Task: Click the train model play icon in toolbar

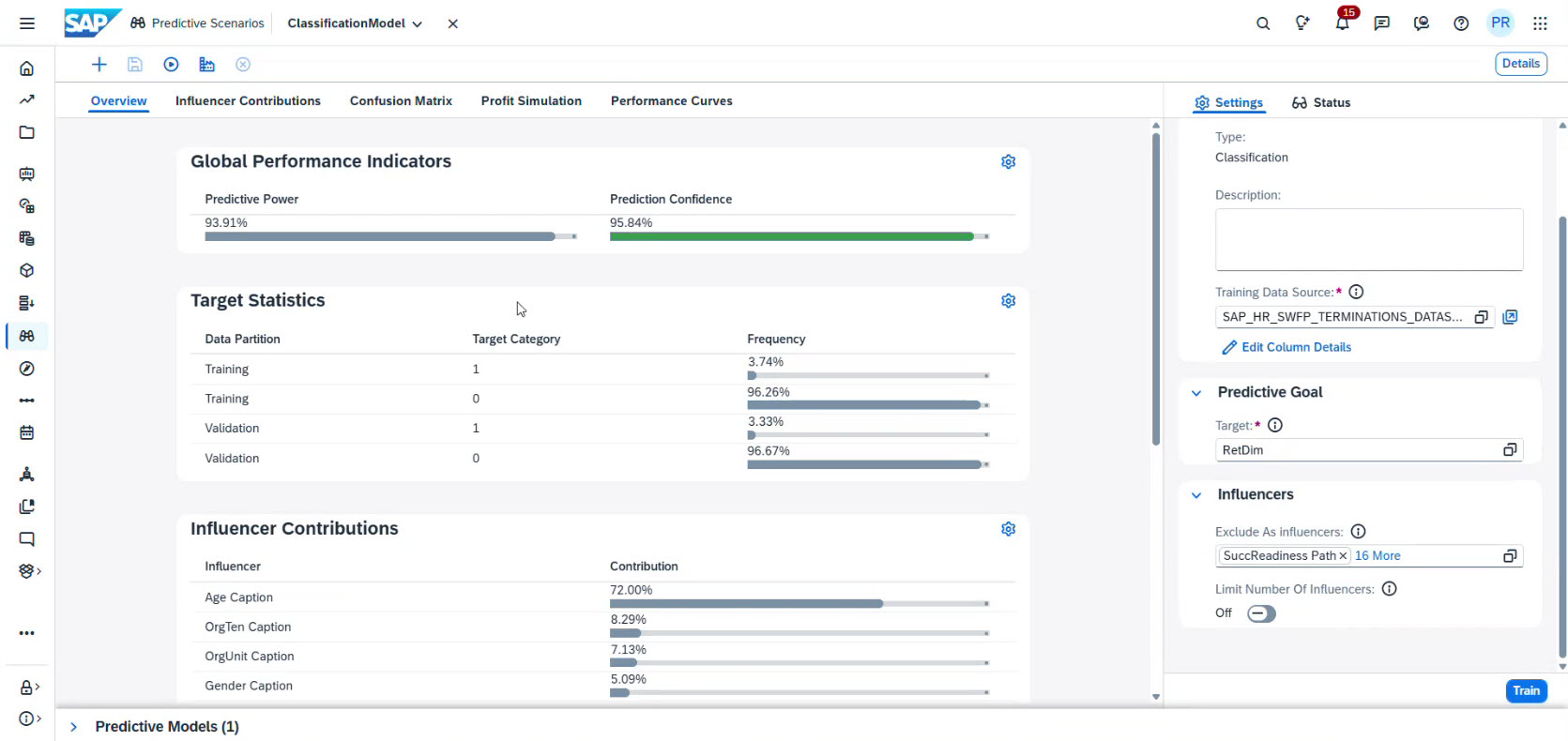Action: point(171,65)
